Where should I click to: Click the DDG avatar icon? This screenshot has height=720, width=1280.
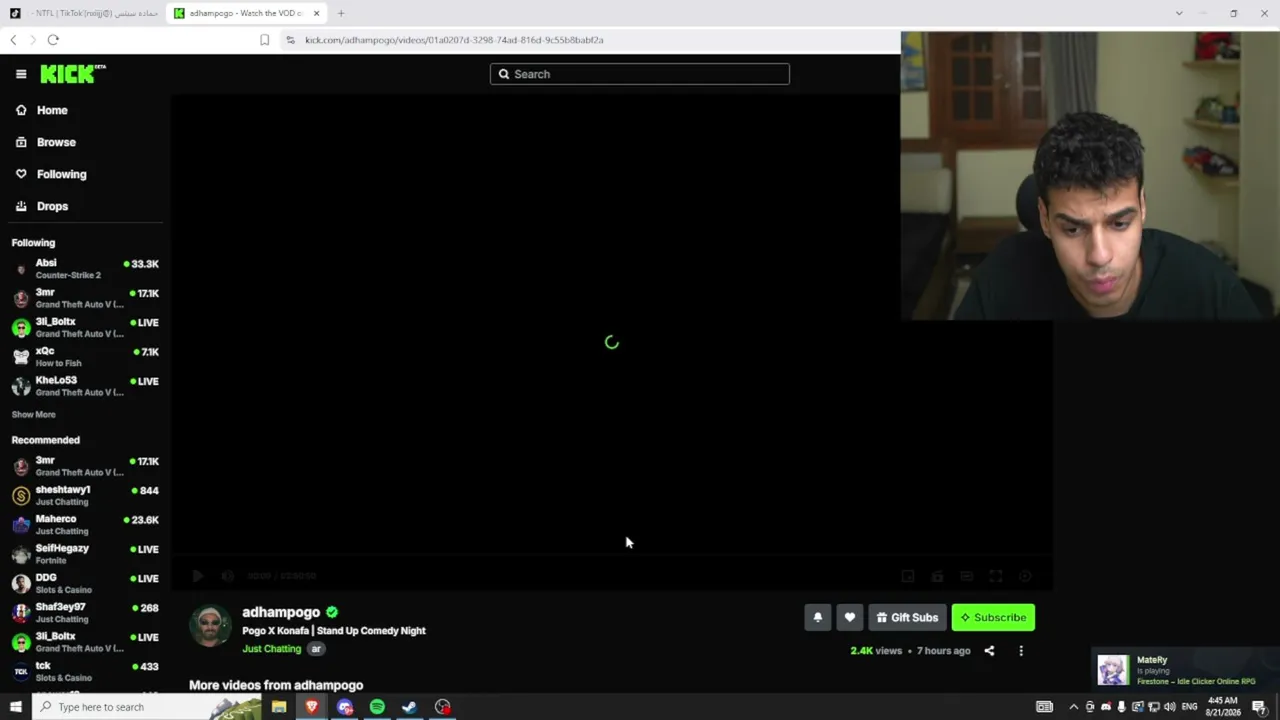21,583
